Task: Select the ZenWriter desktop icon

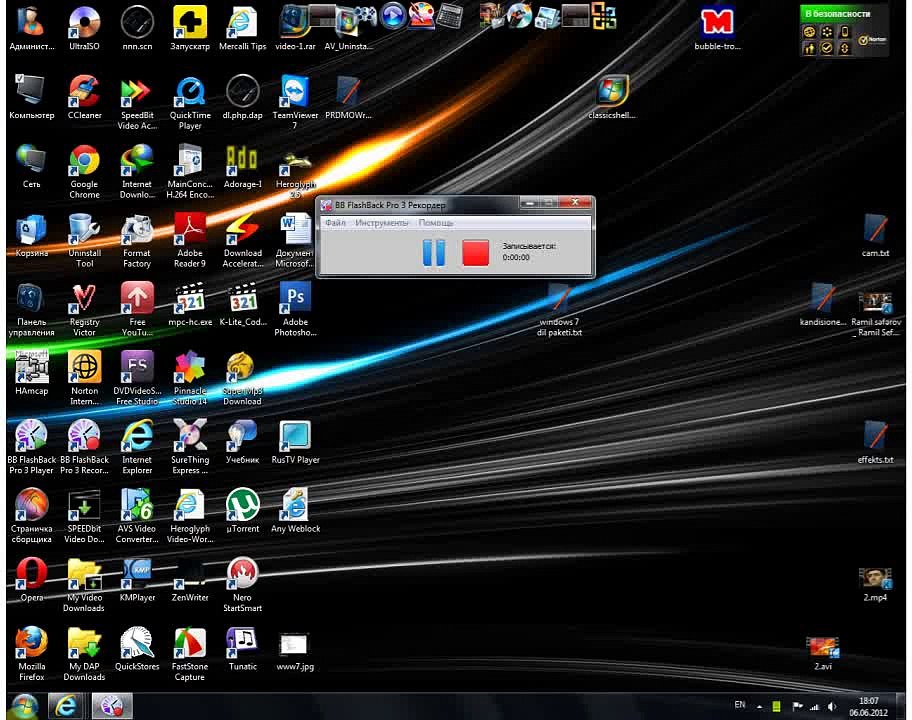Action: coord(190,580)
